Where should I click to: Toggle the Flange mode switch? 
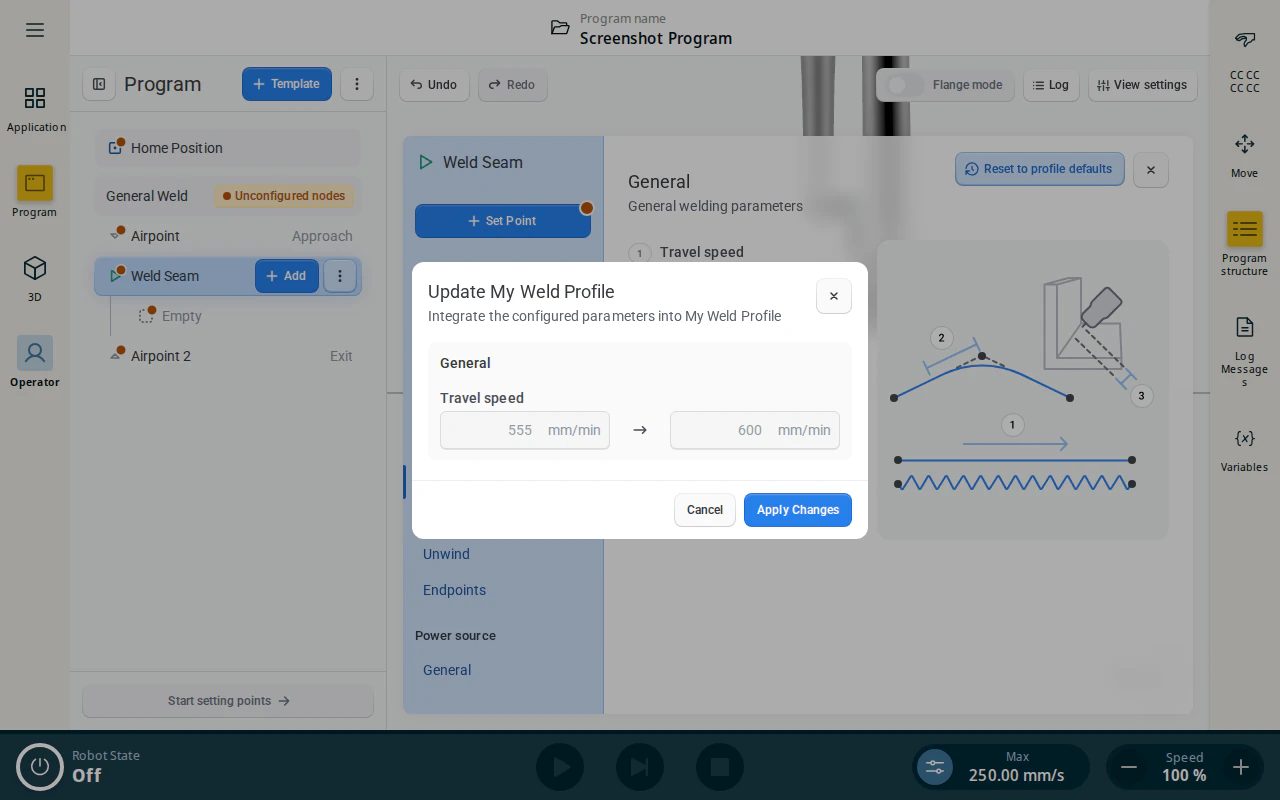coord(906,85)
